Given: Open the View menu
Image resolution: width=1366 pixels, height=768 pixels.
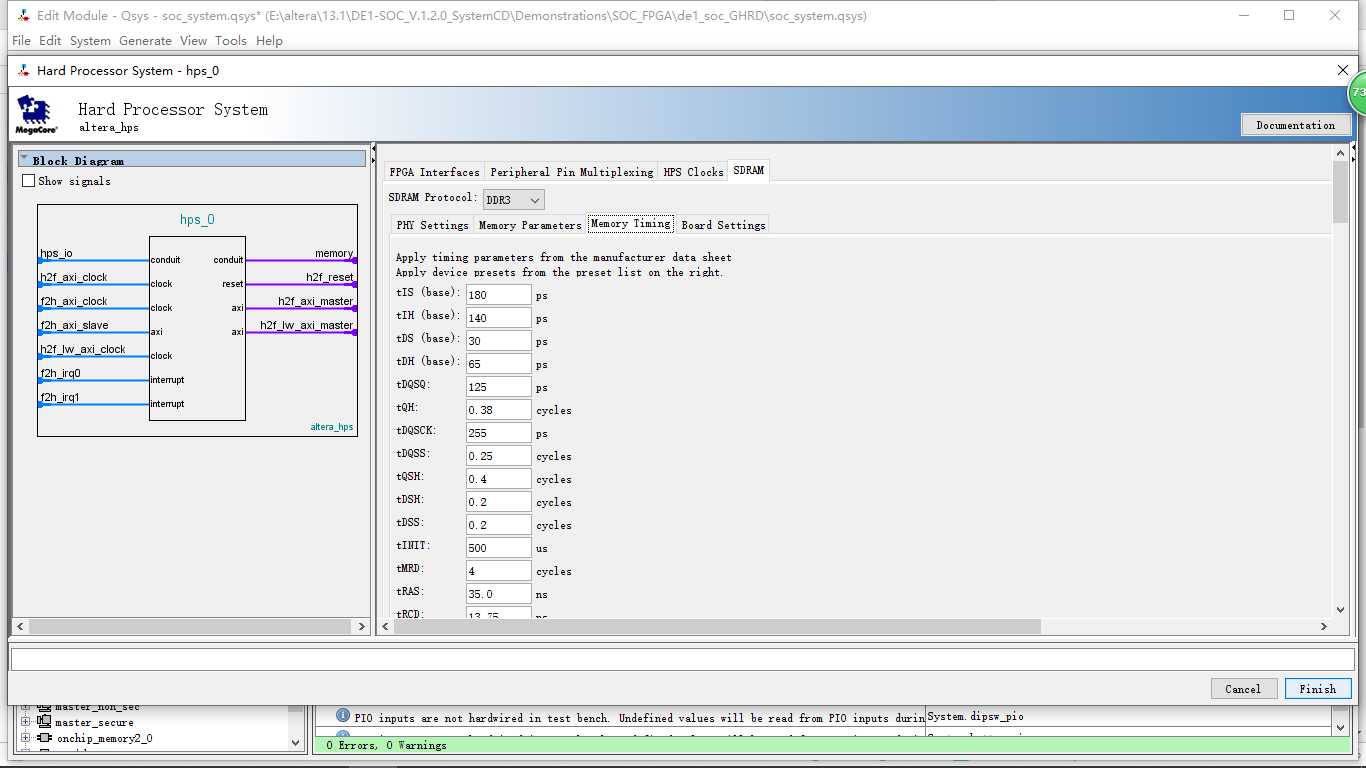Looking at the screenshot, I should point(193,41).
